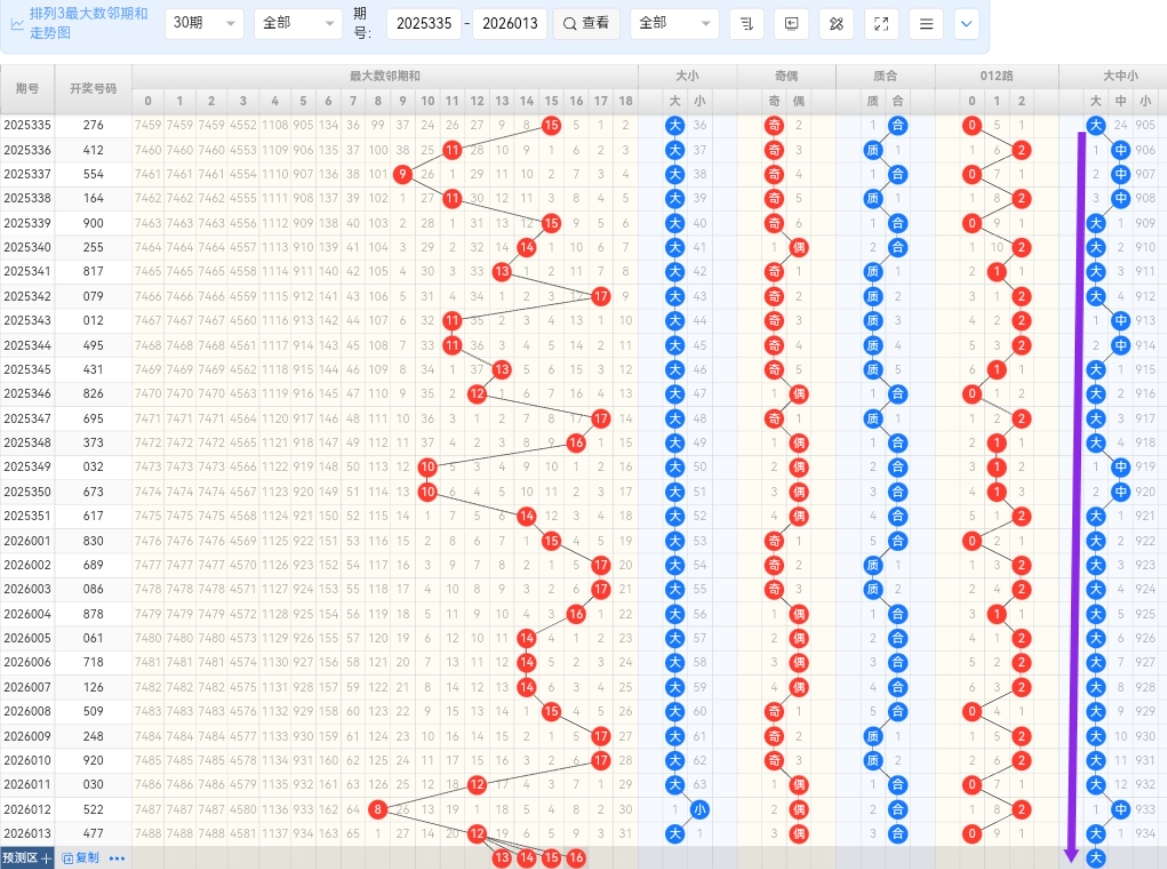The image size is (1167, 869).
Task: Click the 开奖号码 column header
Action: coord(93,89)
